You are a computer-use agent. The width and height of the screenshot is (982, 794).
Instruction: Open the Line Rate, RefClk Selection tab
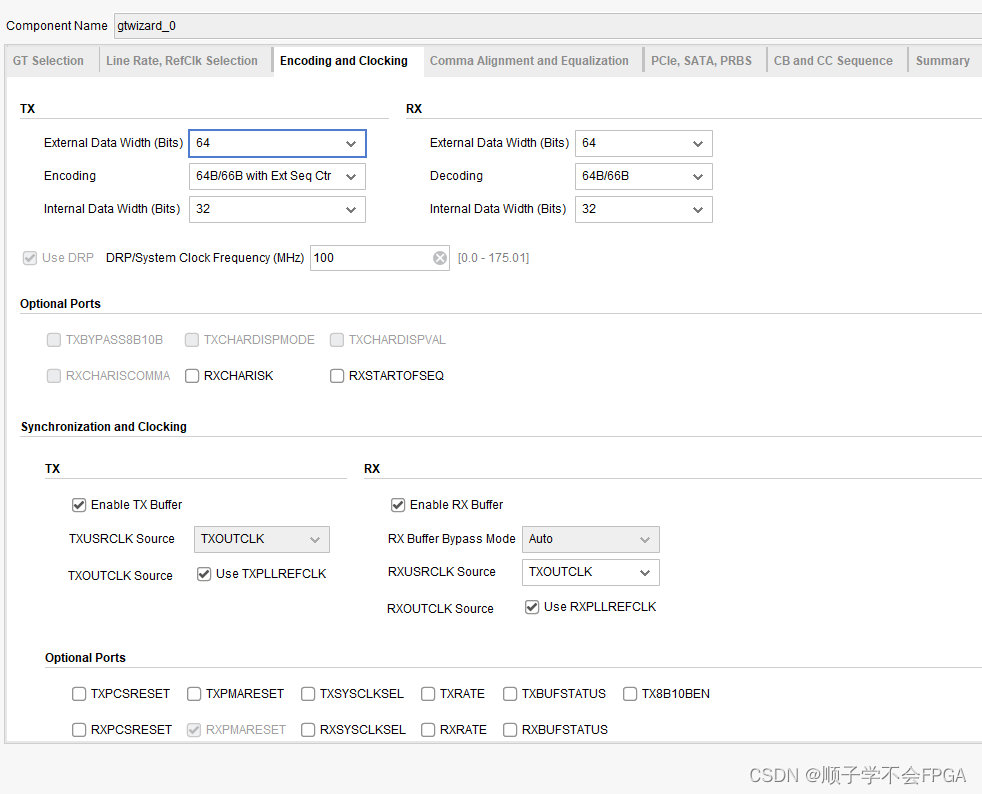[182, 61]
